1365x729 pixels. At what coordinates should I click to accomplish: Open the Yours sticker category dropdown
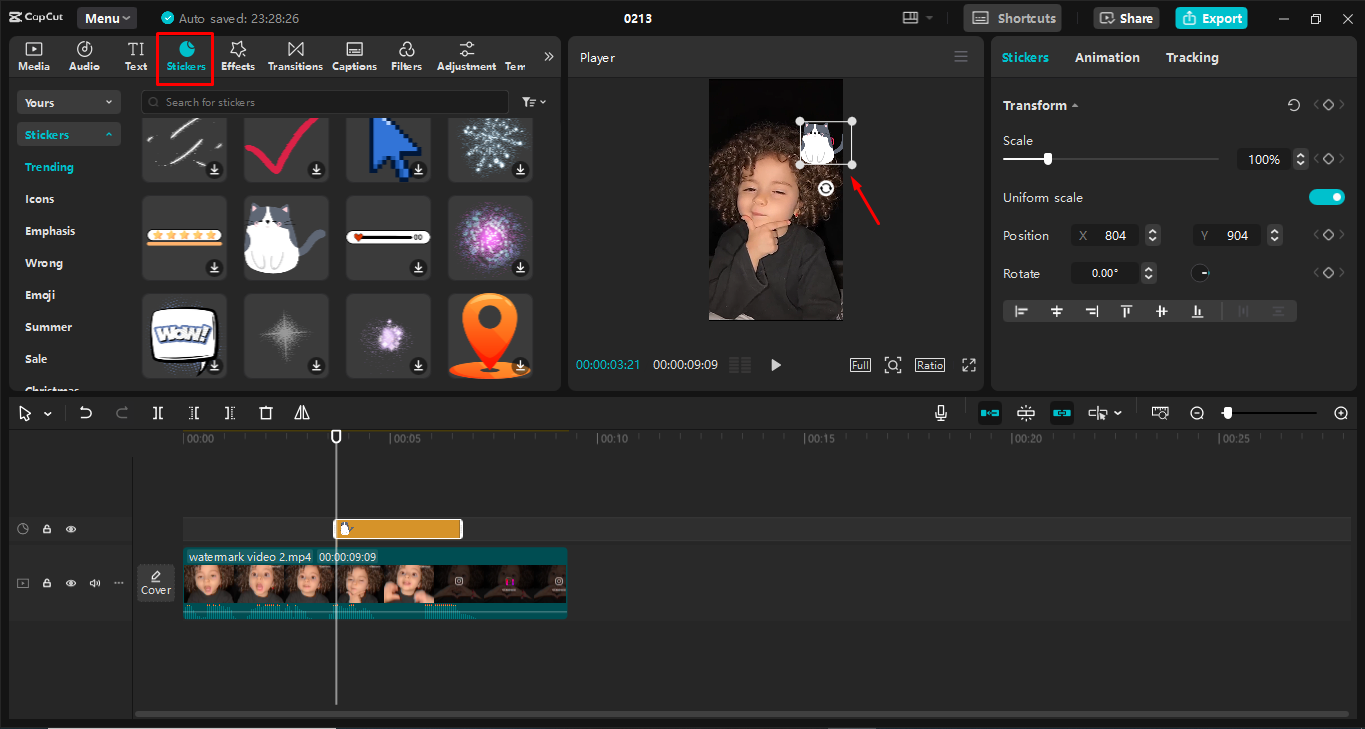click(68, 102)
